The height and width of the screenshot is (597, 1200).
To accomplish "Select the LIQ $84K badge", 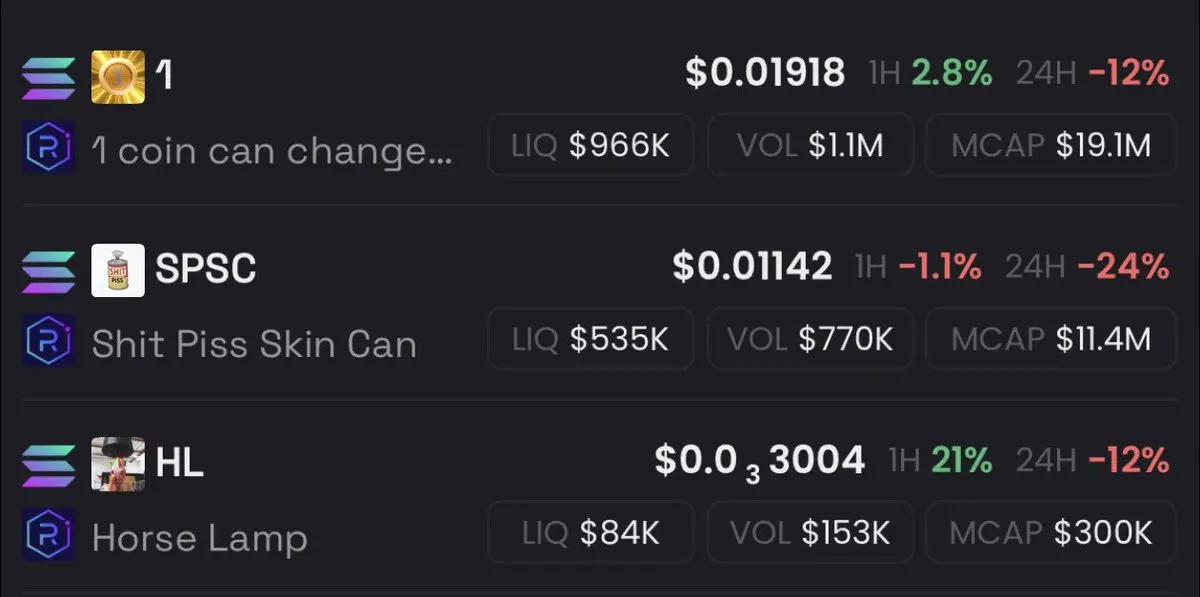I will [x=591, y=532].
